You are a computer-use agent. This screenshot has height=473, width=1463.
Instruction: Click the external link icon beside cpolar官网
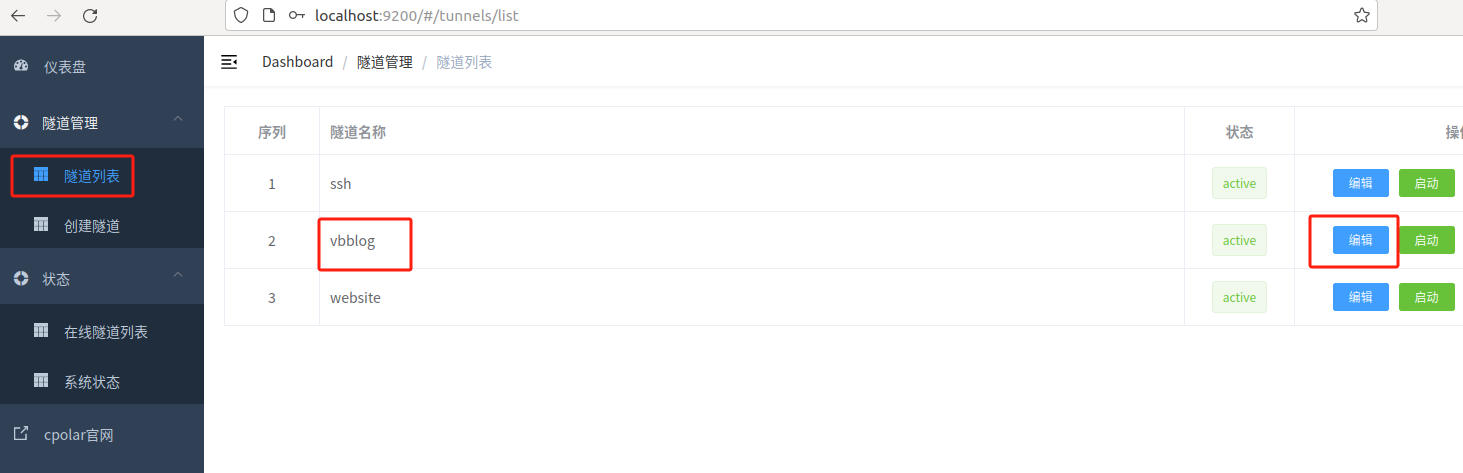point(21,435)
